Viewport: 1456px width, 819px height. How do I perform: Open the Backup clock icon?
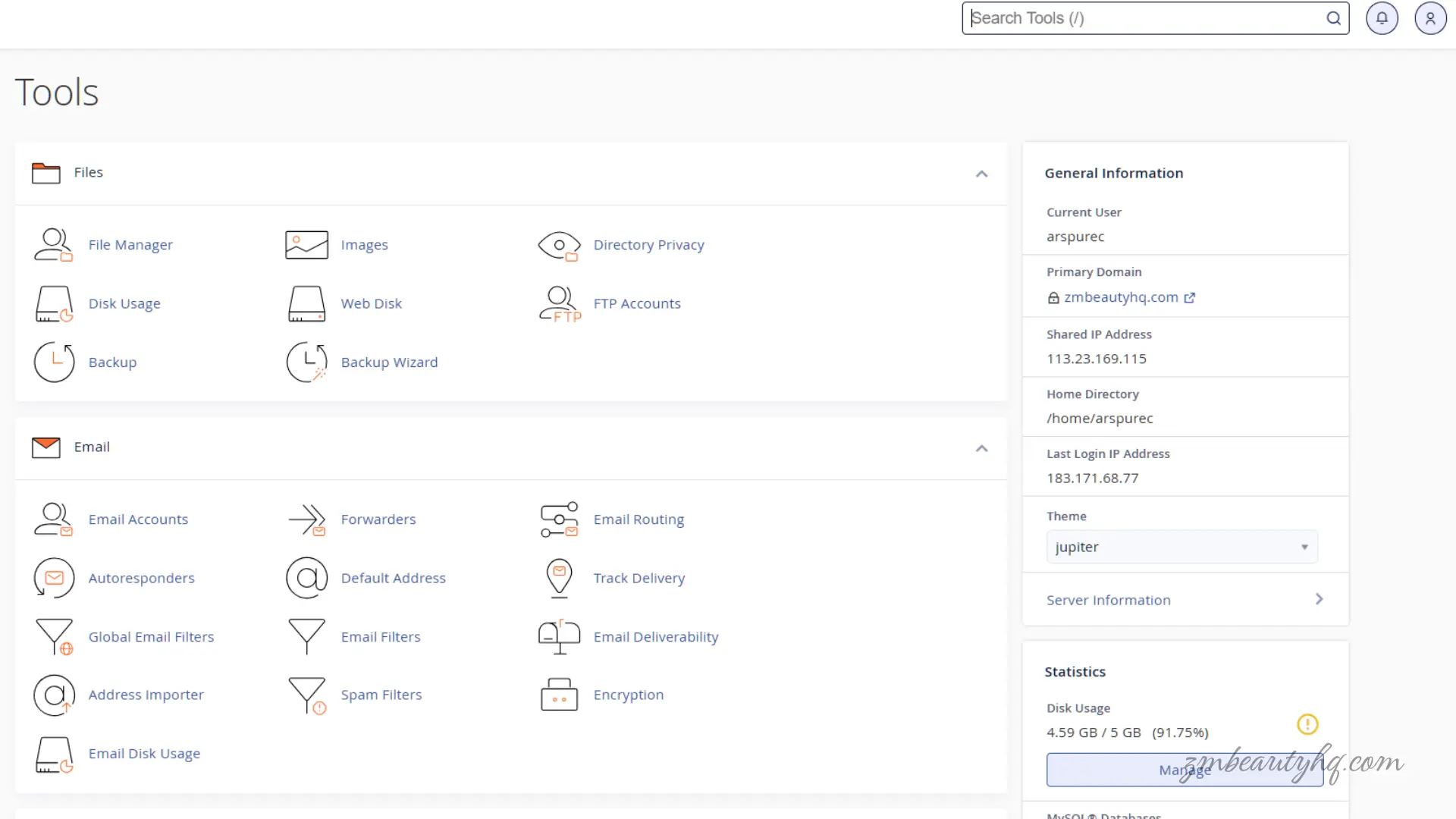[54, 362]
